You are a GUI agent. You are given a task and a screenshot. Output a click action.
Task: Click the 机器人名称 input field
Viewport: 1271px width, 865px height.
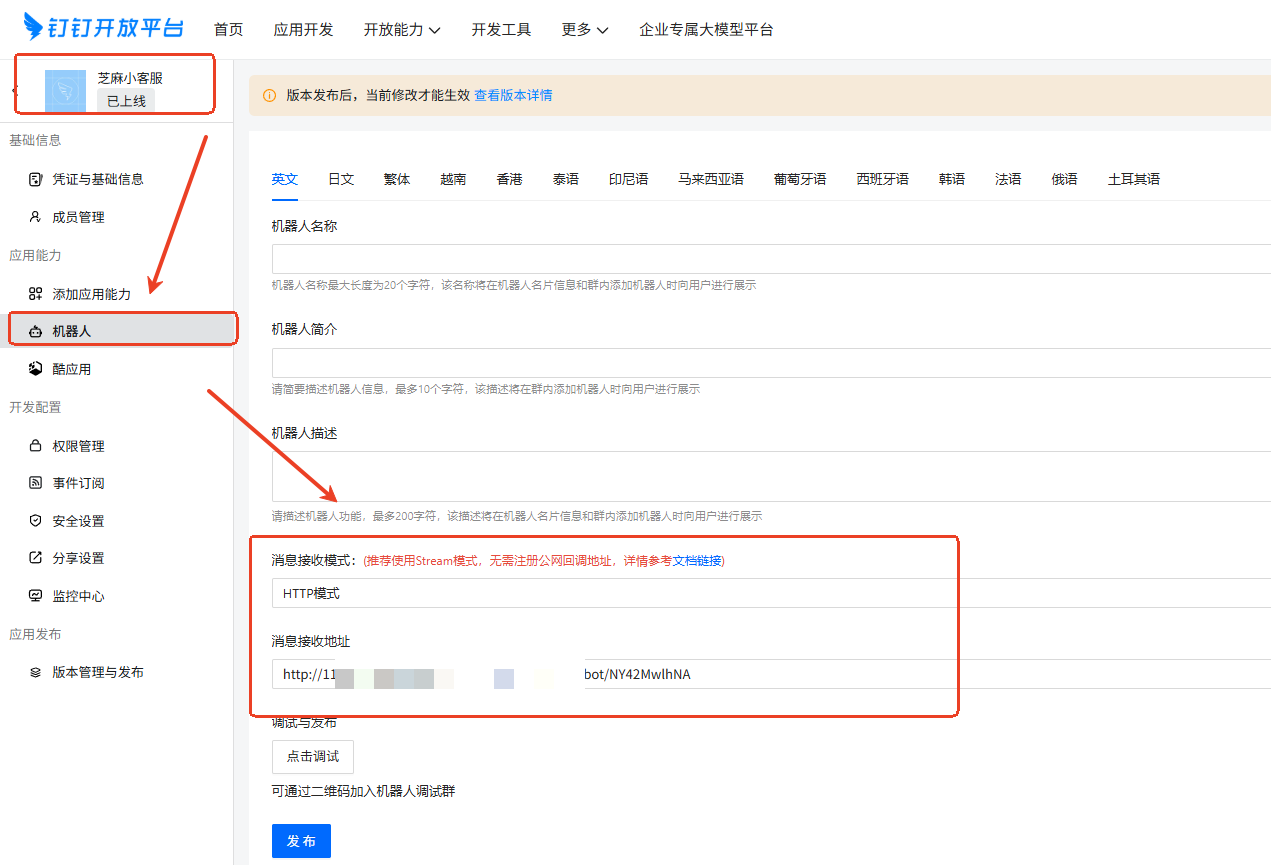(771, 259)
